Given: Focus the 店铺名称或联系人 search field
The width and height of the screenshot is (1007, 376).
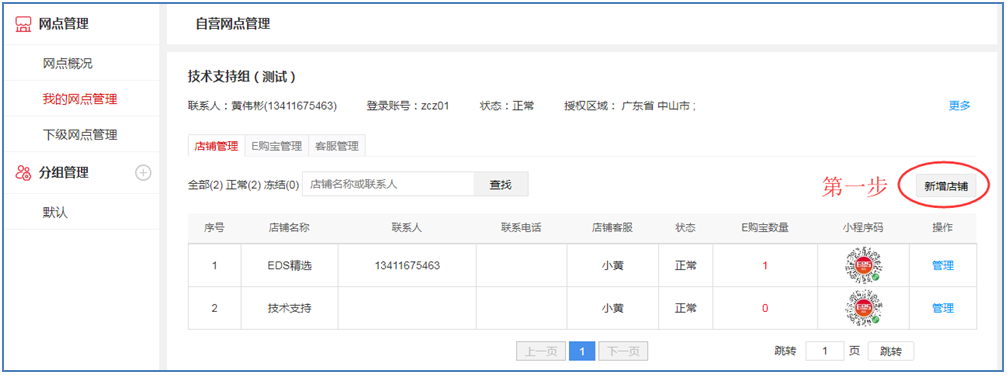Looking at the screenshot, I should click(x=389, y=184).
